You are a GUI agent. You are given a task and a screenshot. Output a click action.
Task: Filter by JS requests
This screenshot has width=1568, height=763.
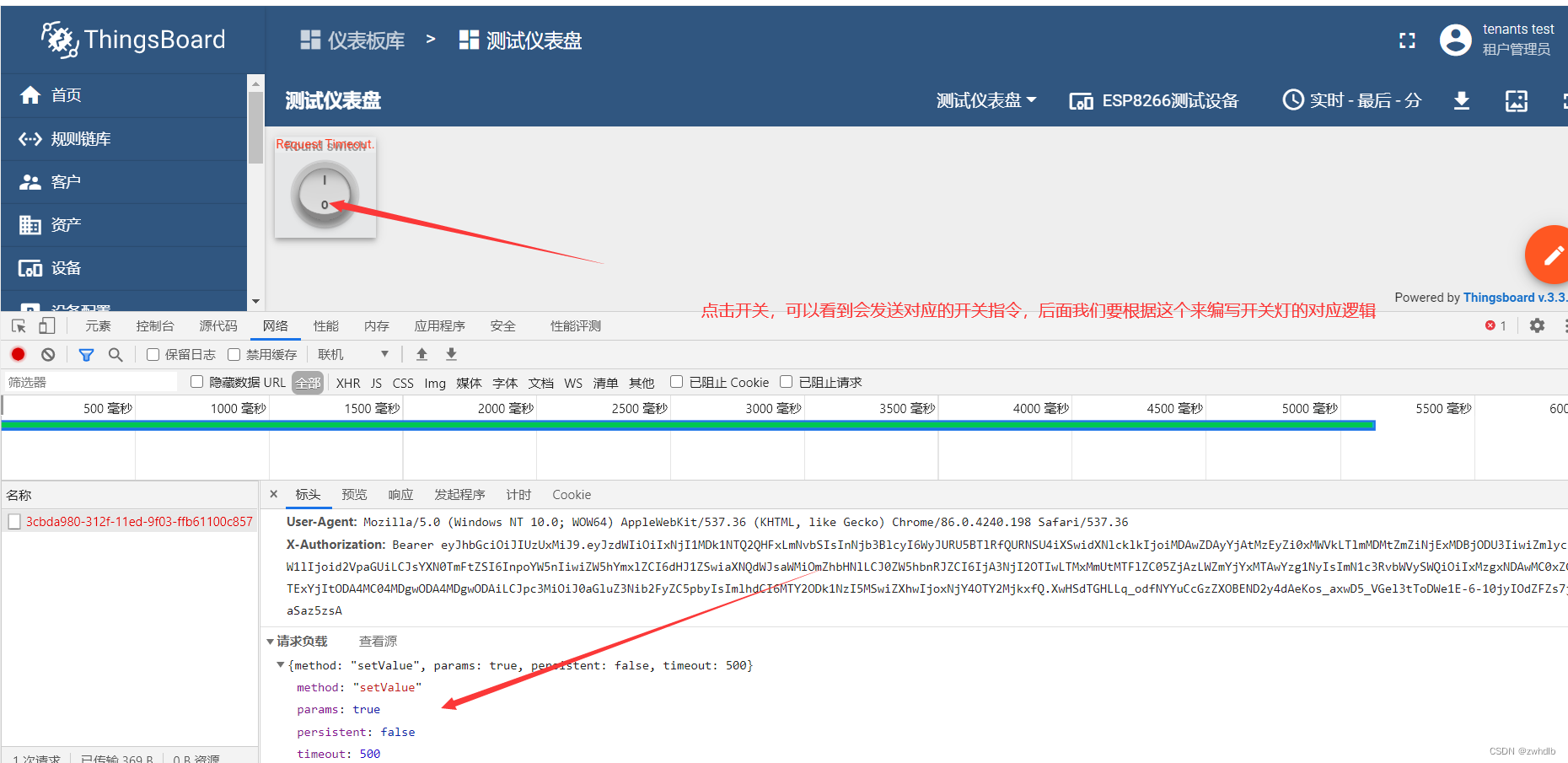click(377, 383)
